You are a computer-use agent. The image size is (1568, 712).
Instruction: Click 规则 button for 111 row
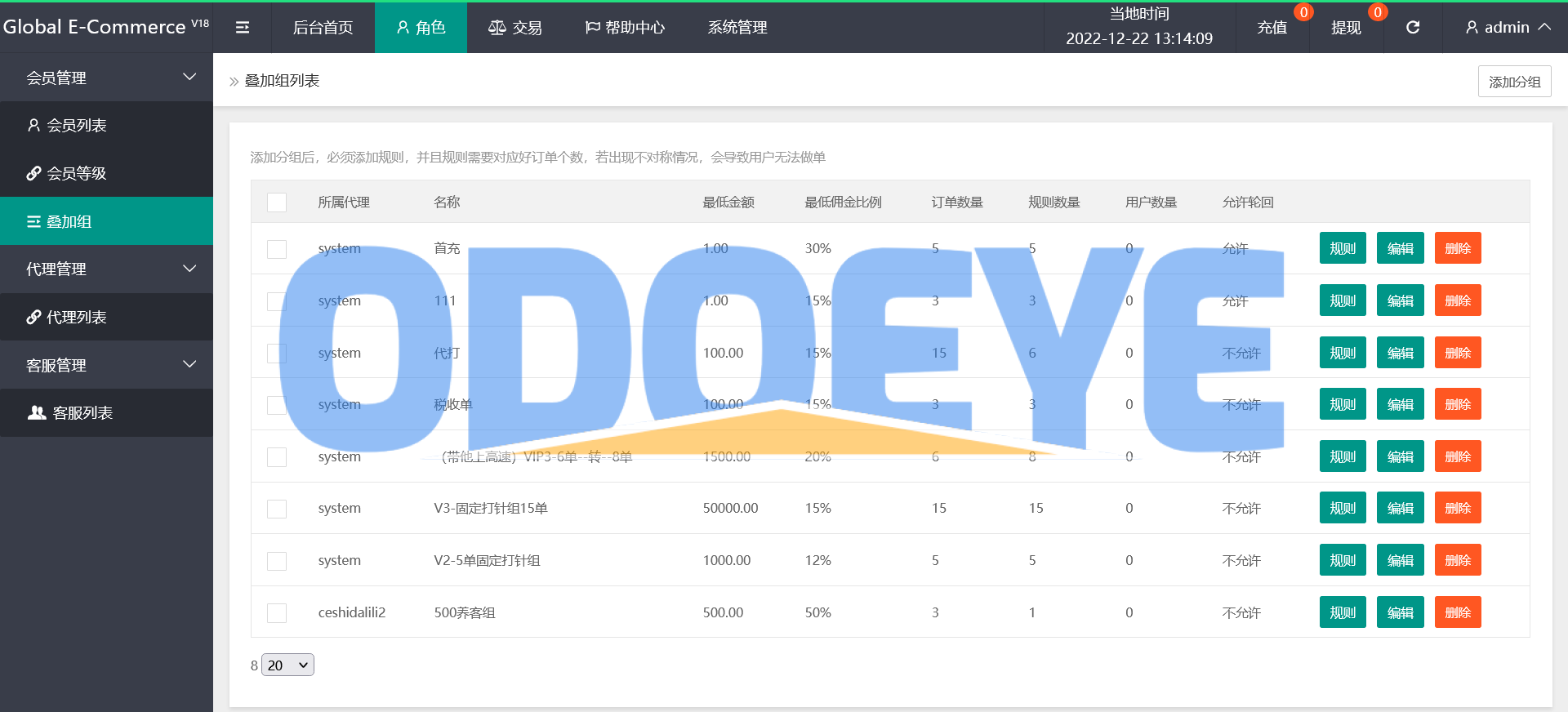click(x=1343, y=300)
